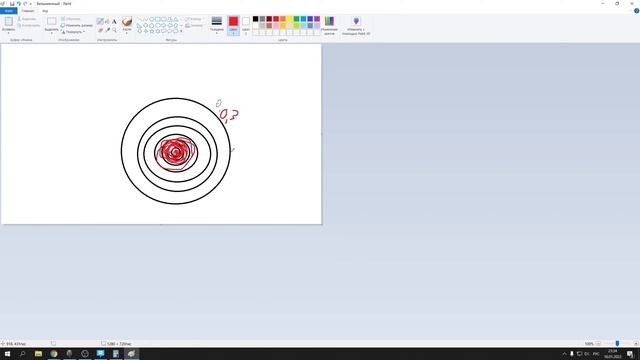Open Paint Help question mark icon
The image size is (640, 360).
(x=636, y=11)
